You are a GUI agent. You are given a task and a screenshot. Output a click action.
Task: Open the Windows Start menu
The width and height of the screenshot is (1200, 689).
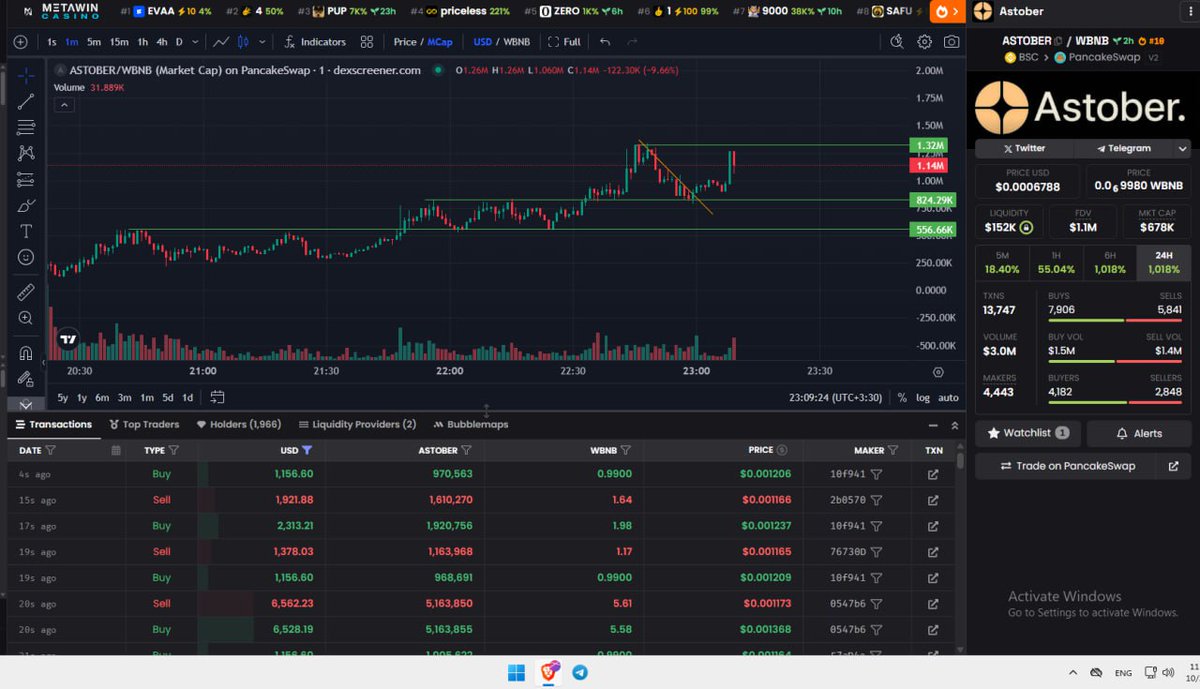tap(517, 672)
